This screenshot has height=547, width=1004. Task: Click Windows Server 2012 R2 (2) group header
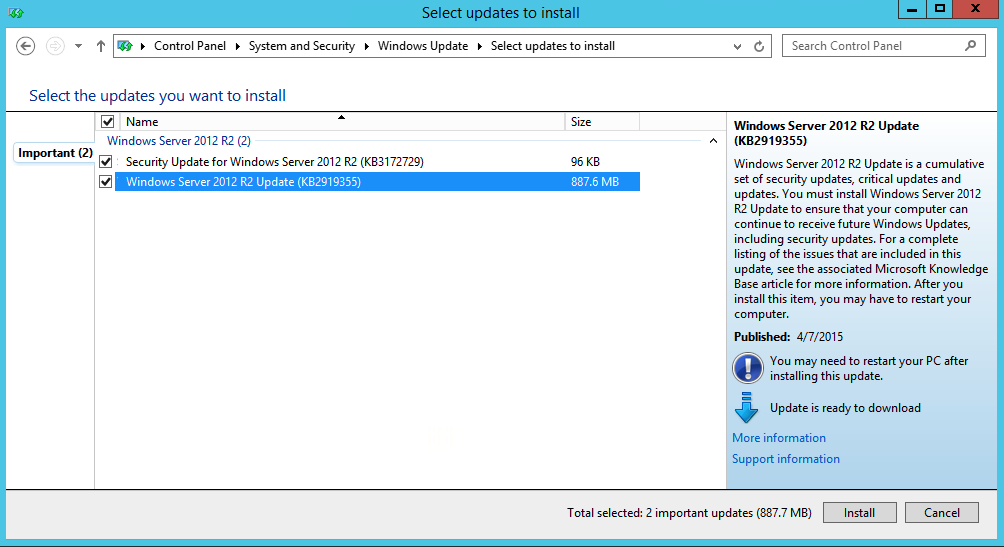(179, 141)
